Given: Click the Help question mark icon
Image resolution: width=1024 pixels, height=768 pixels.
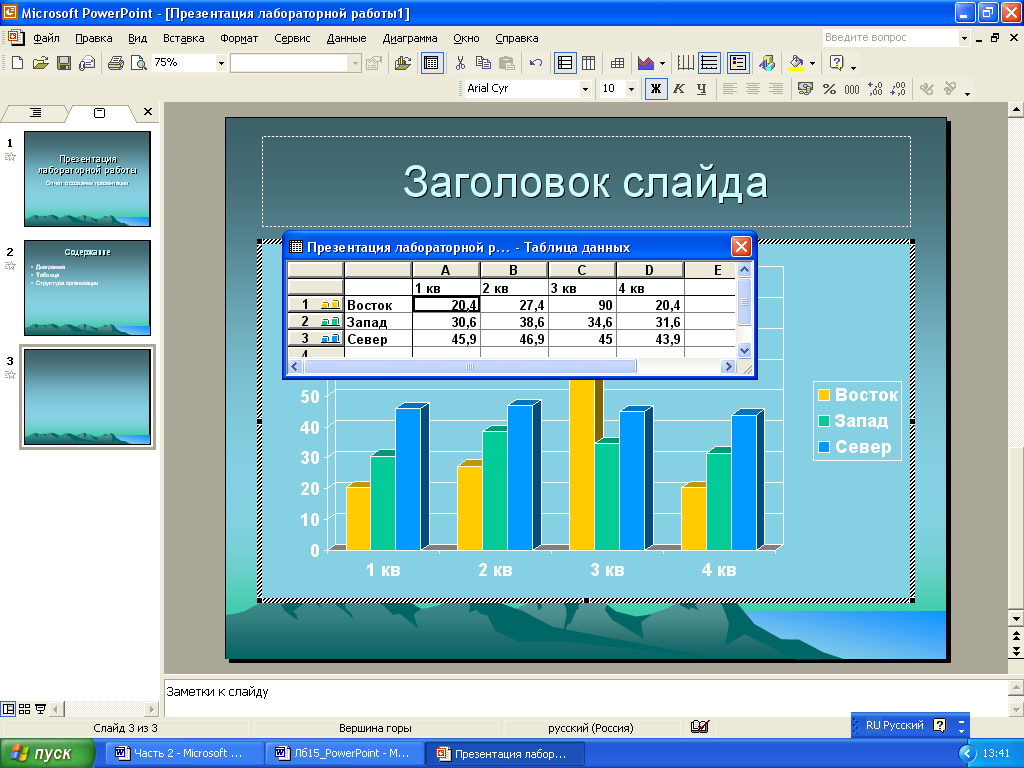Looking at the screenshot, I should coord(837,63).
